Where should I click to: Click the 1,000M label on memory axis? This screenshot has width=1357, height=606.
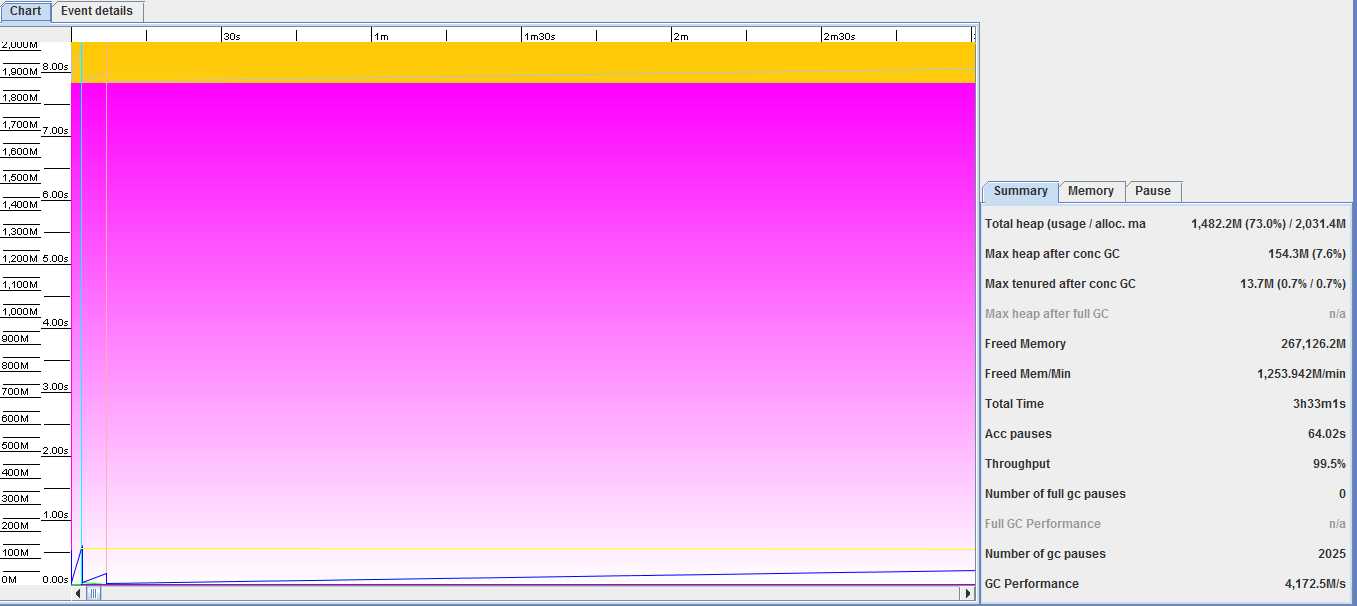20,312
